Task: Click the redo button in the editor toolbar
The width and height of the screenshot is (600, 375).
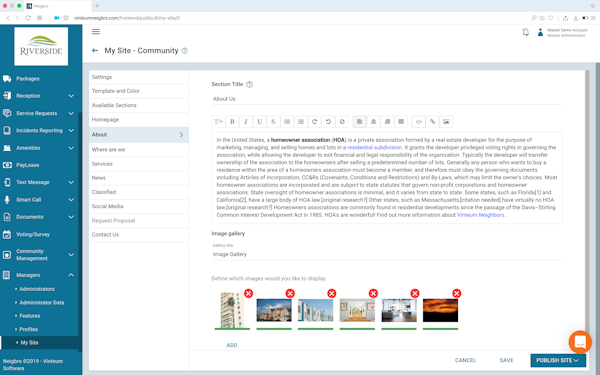Action: [315, 122]
